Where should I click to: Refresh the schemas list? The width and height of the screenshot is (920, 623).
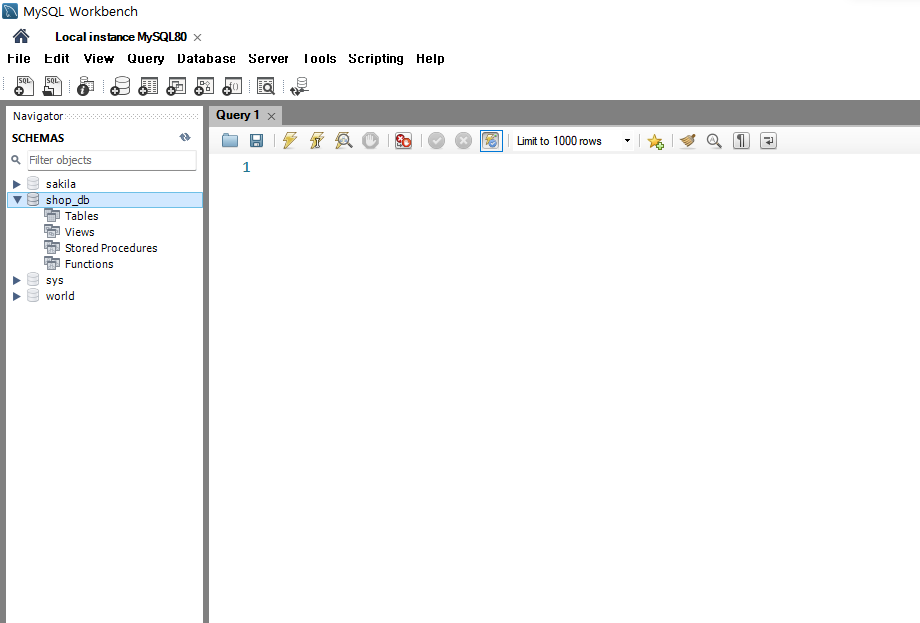(x=185, y=137)
